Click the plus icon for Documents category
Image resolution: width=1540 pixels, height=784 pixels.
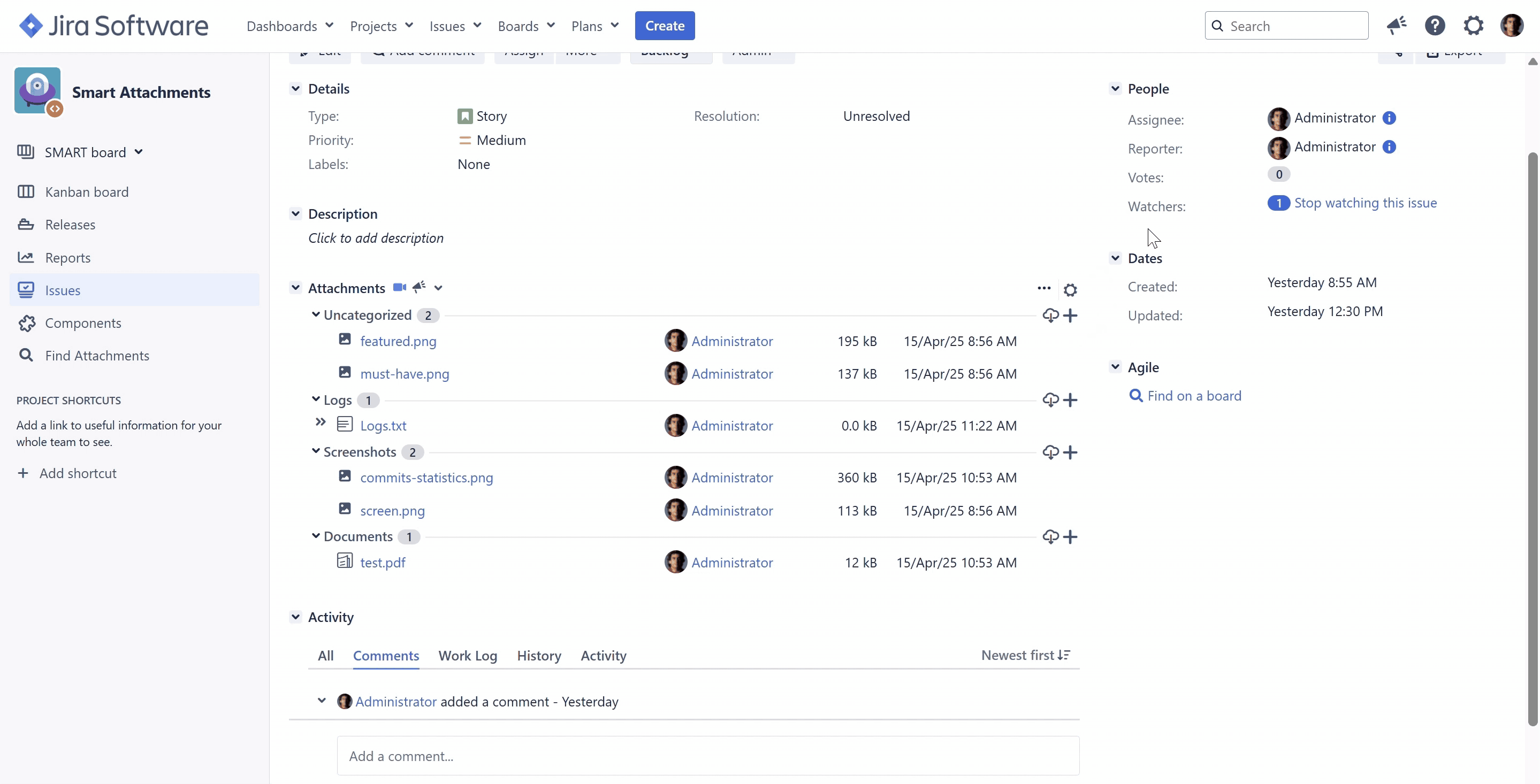pyautogui.click(x=1071, y=536)
